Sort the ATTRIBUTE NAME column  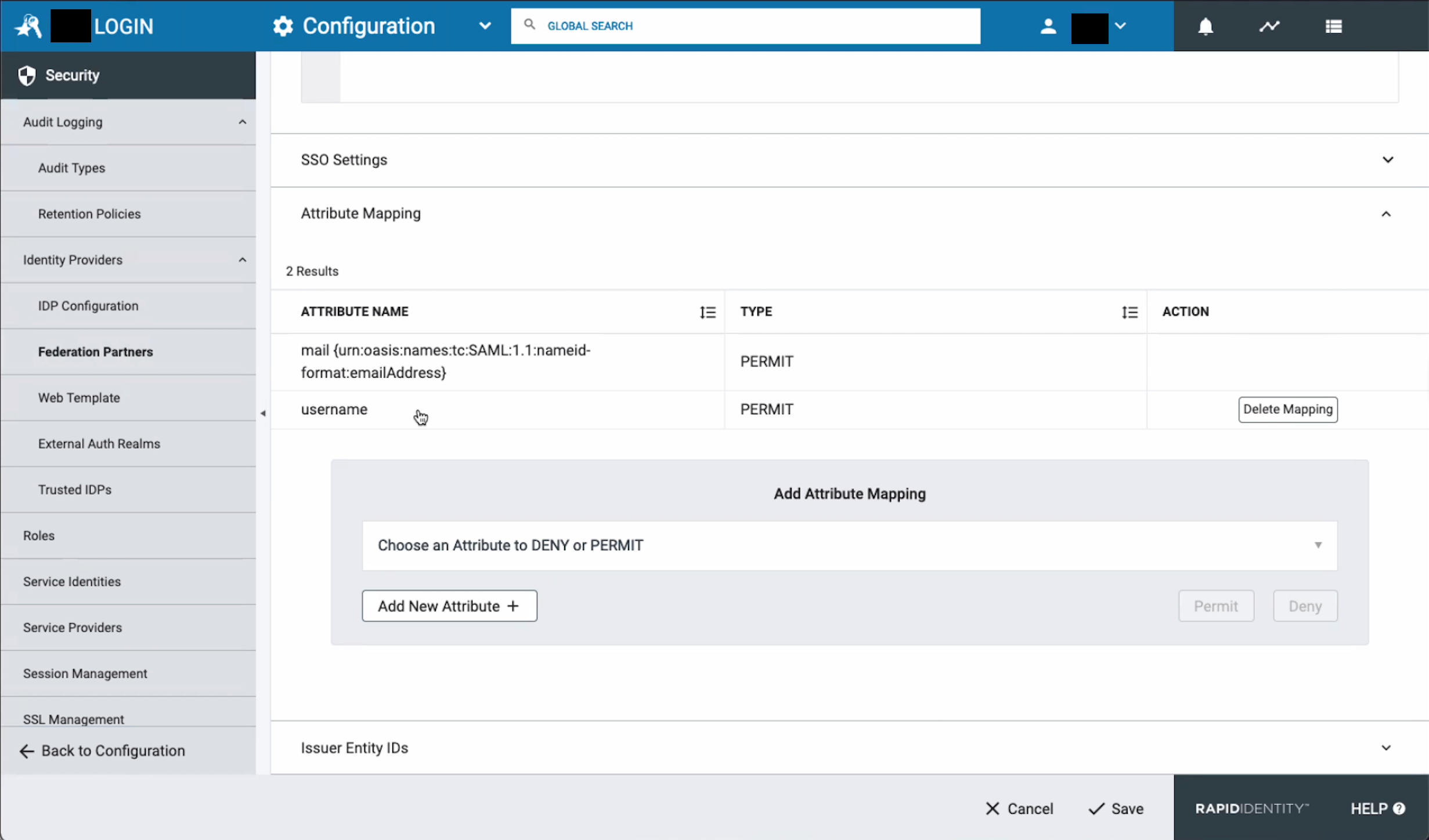pyautogui.click(x=708, y=312)
